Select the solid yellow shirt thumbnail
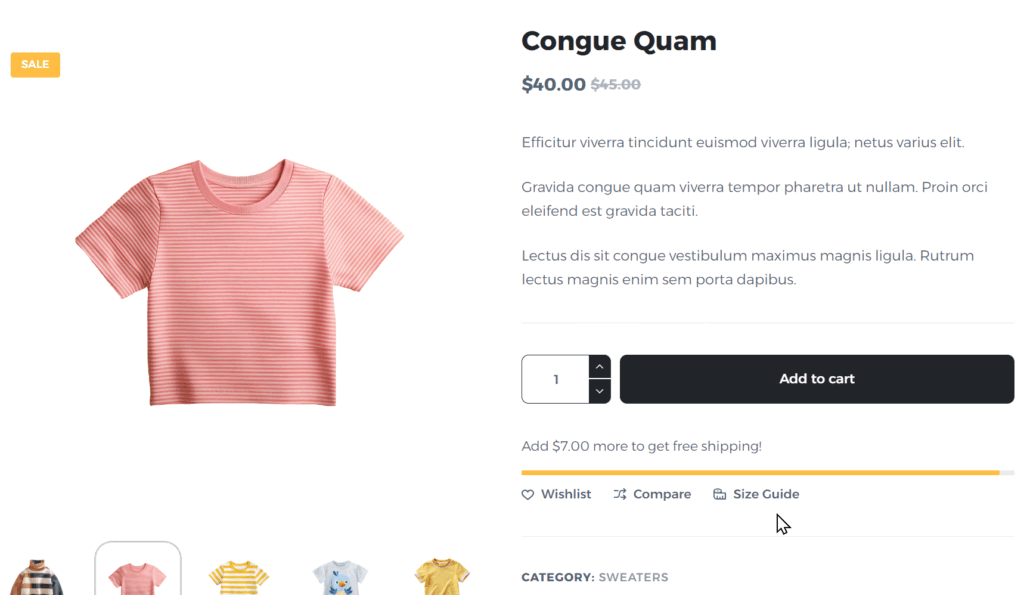This screenshot has height=595, width=1024. 442,577
